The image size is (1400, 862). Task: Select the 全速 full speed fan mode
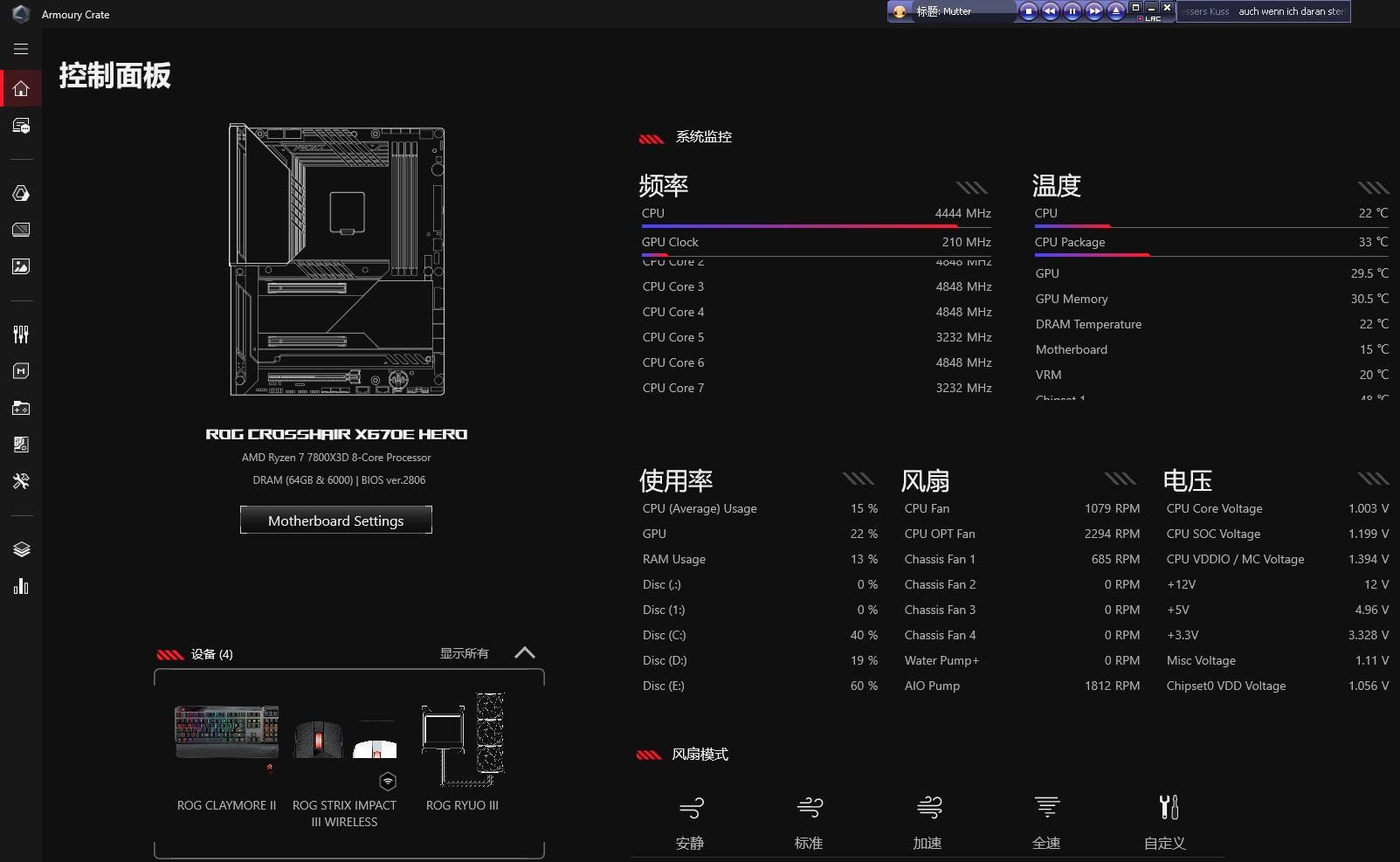click(1046, 824)
